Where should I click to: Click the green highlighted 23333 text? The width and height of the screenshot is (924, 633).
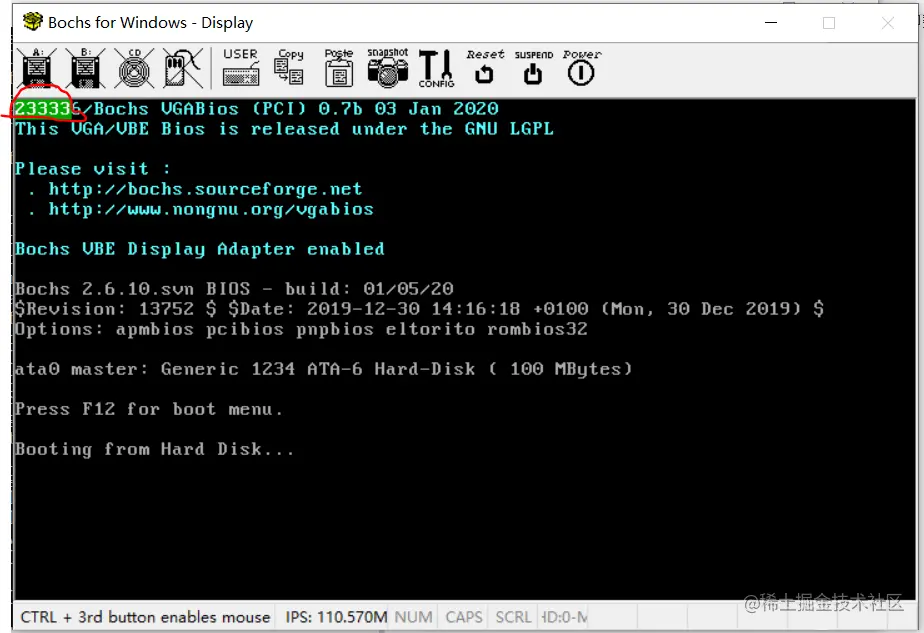pos(43,108)
